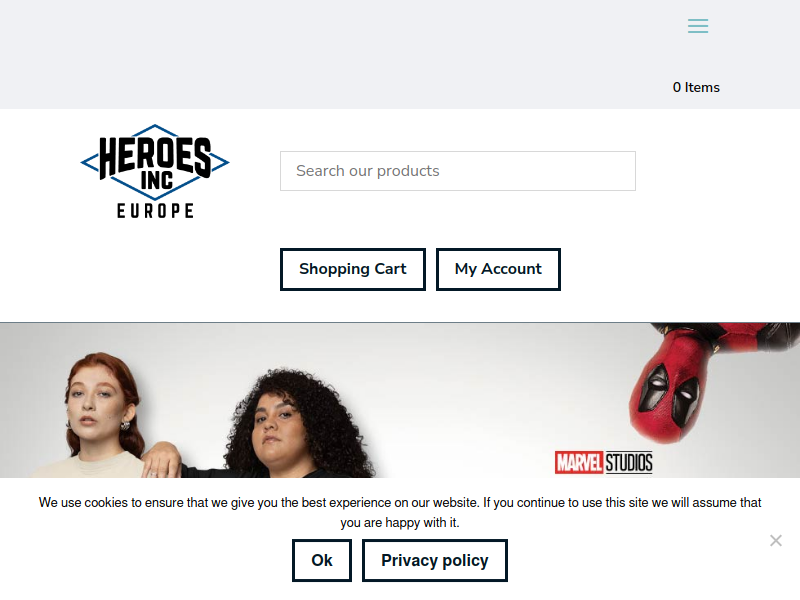The width and height of the screenshot is (800, 600).
Task: Open the hamburger navigation menu
Action: tap(697, 26)
